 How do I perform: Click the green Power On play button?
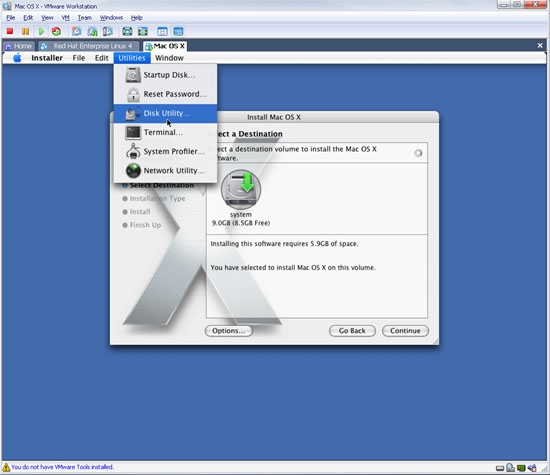tap(41, 32)
